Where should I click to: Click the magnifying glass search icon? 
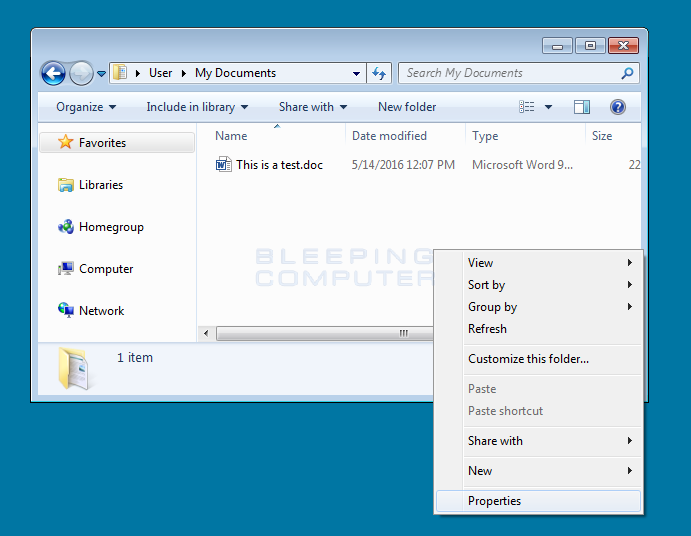point(627,73)
